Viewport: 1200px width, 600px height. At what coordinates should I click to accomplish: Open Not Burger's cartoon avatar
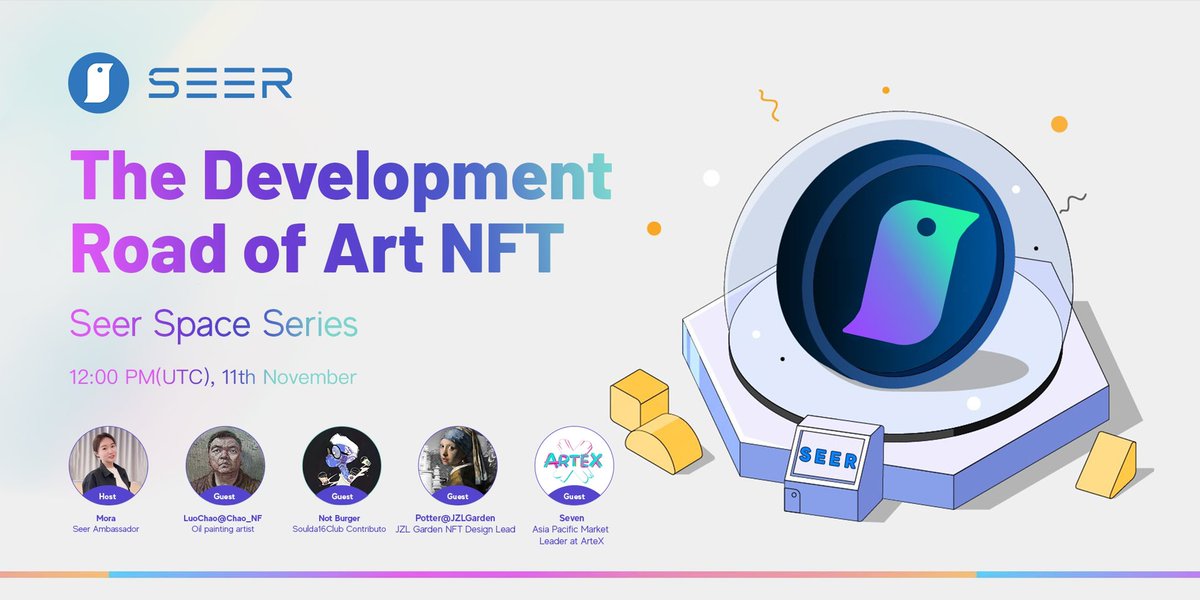tap(341, 465)
